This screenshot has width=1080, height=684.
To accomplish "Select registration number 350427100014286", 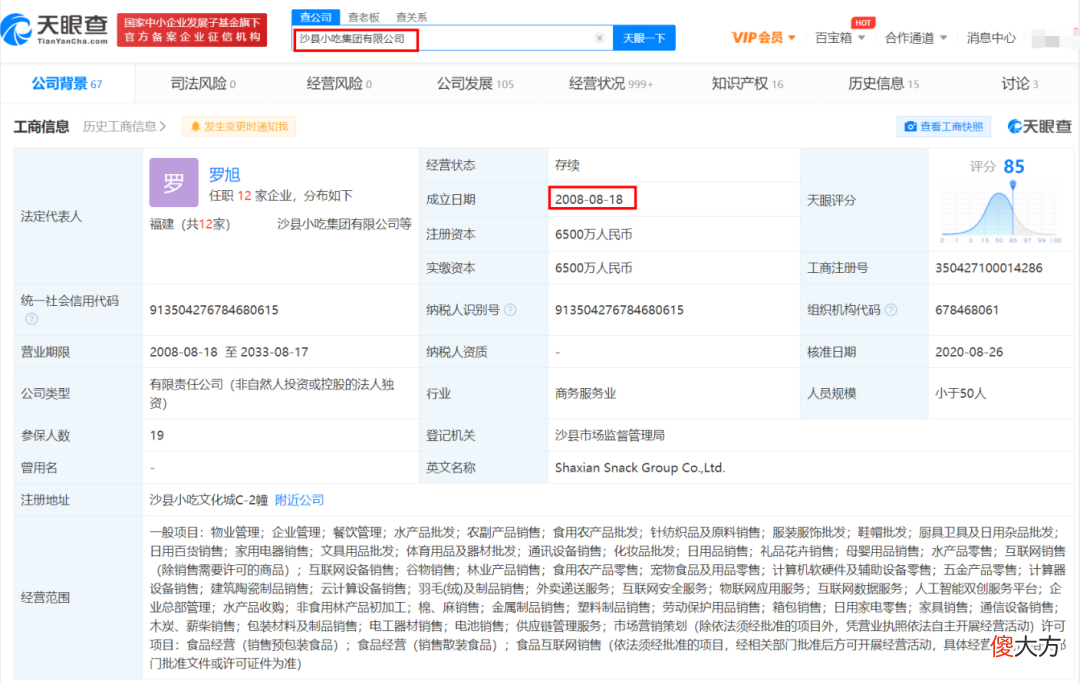I will 988,268.
